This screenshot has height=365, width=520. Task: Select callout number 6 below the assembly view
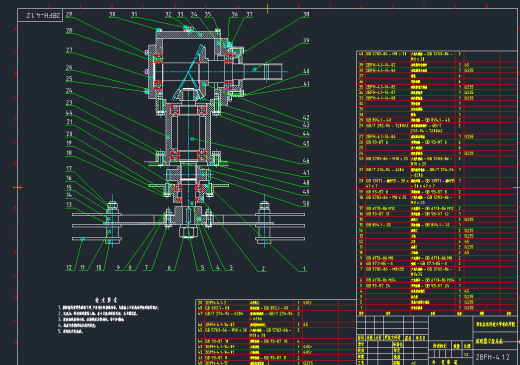(169, 267)
